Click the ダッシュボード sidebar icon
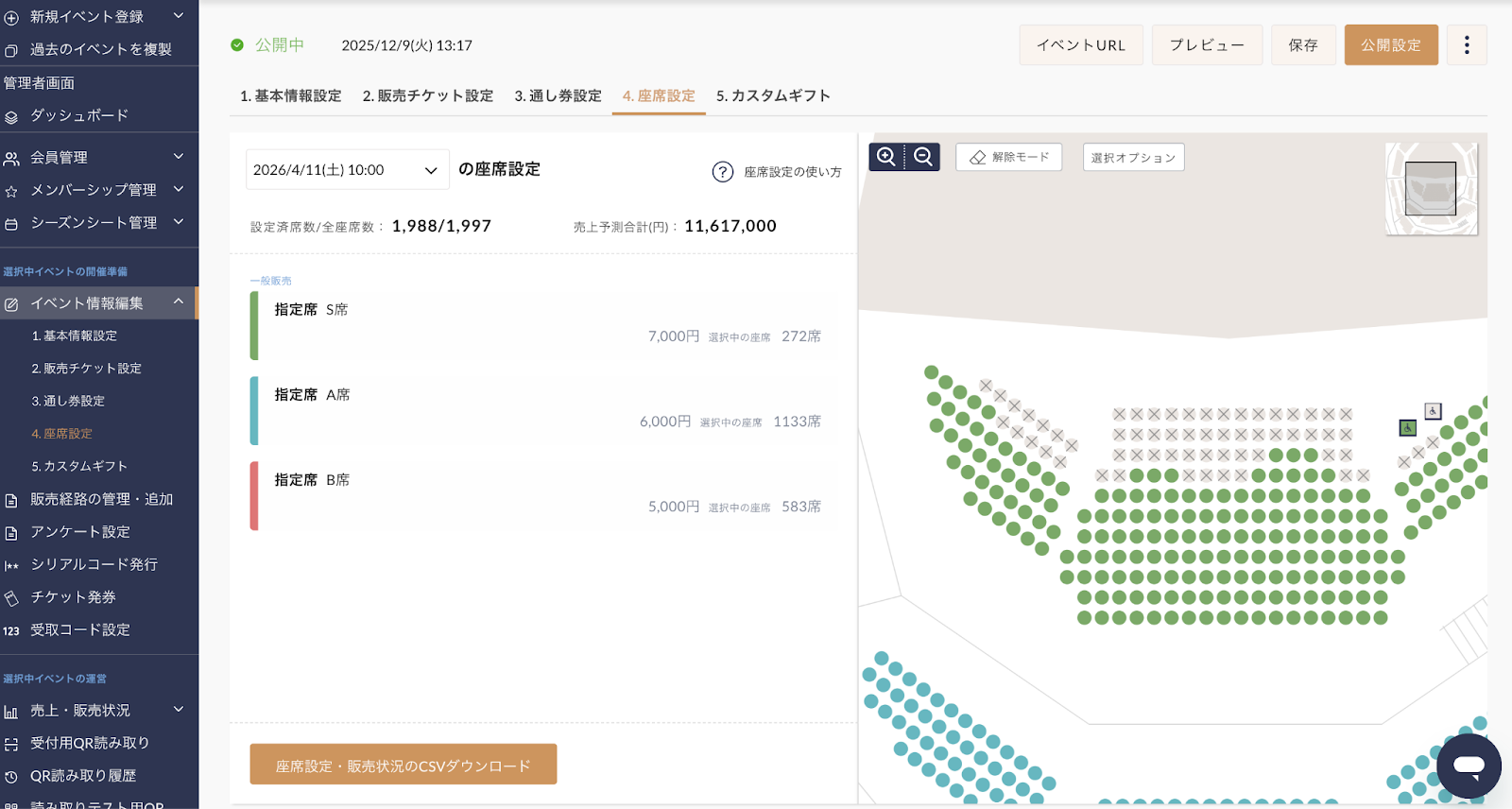The width and height of the screenshot is (1512, 809). click(11, 117)
